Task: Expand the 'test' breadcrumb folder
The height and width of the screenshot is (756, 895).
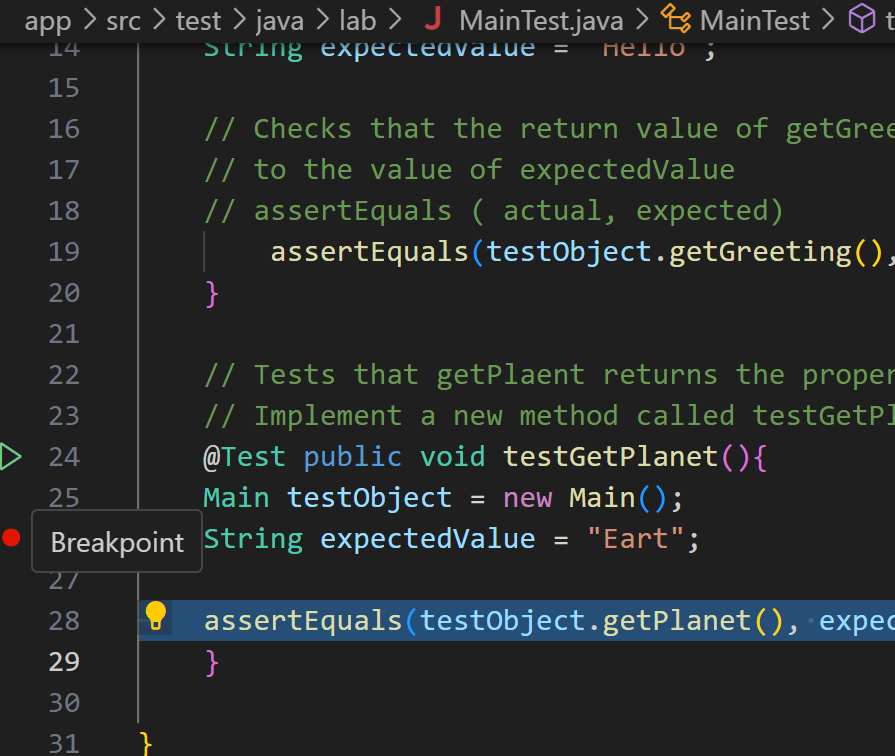Action: pyautogui.click(x=198, y=20)
